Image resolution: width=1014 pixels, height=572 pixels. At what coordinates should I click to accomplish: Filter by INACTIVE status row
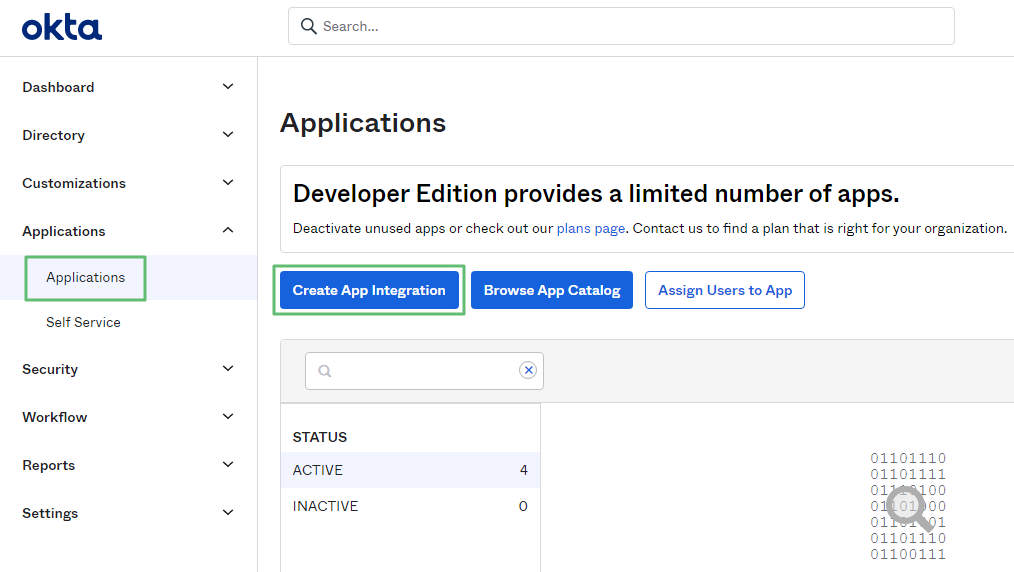[410, 506]
